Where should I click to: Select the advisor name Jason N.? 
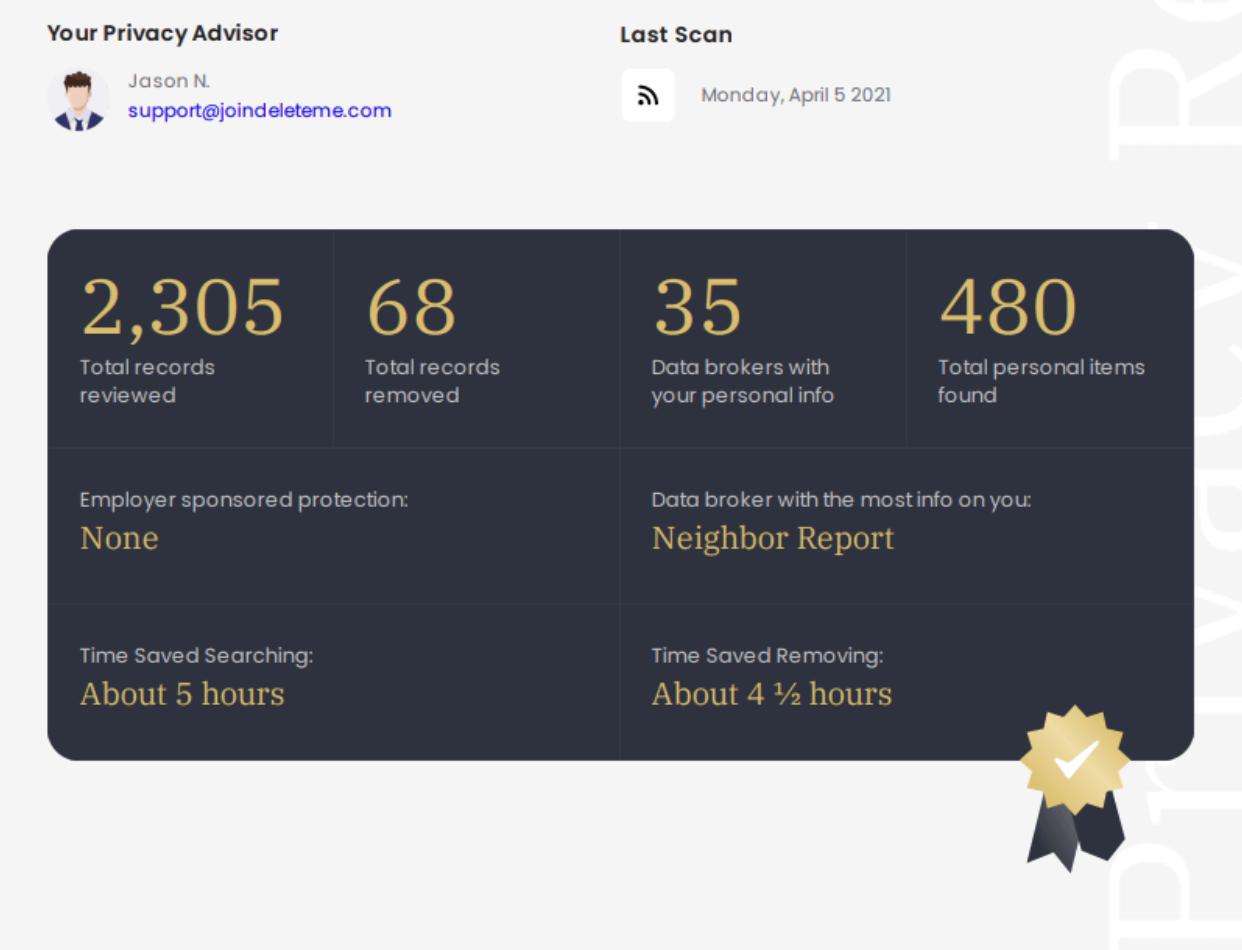[x=168, y=81]
